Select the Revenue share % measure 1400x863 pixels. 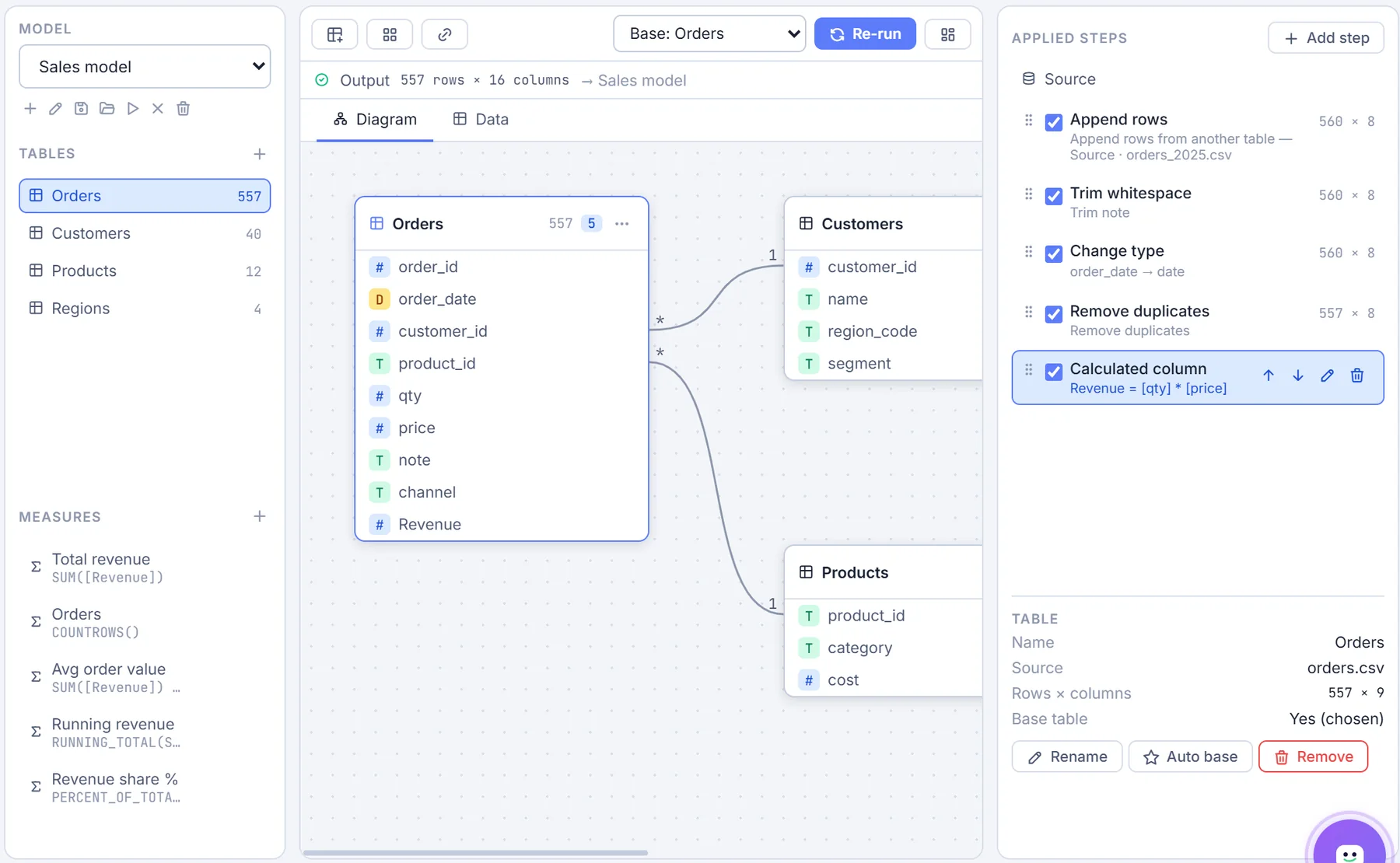145,788
